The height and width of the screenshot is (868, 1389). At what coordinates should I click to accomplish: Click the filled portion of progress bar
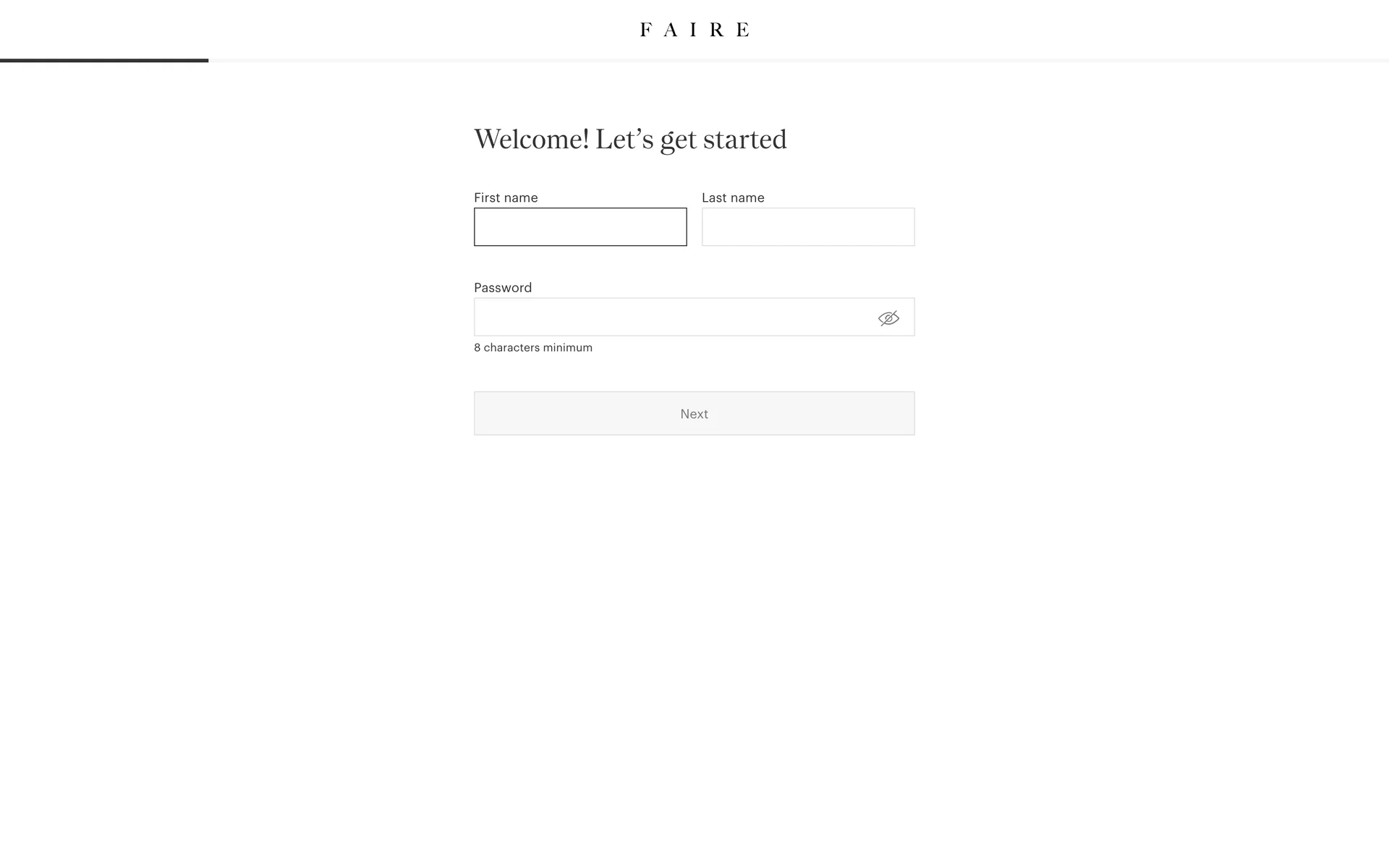pos(104,61)
